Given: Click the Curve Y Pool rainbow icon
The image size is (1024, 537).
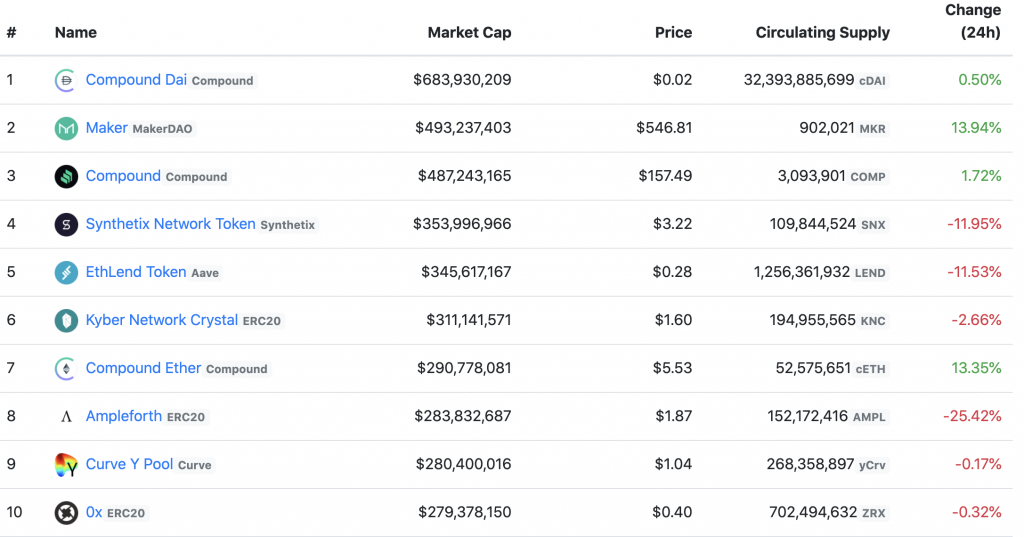Looking at the screenshot, I should coord(66,464).
